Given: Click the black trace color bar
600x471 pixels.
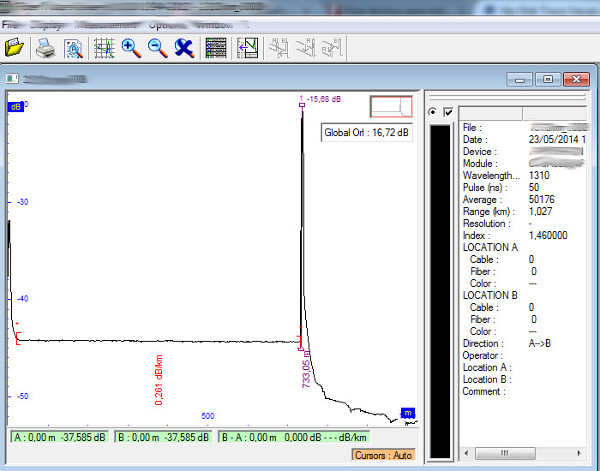Looking at the screenshot, I should point(441,291).
